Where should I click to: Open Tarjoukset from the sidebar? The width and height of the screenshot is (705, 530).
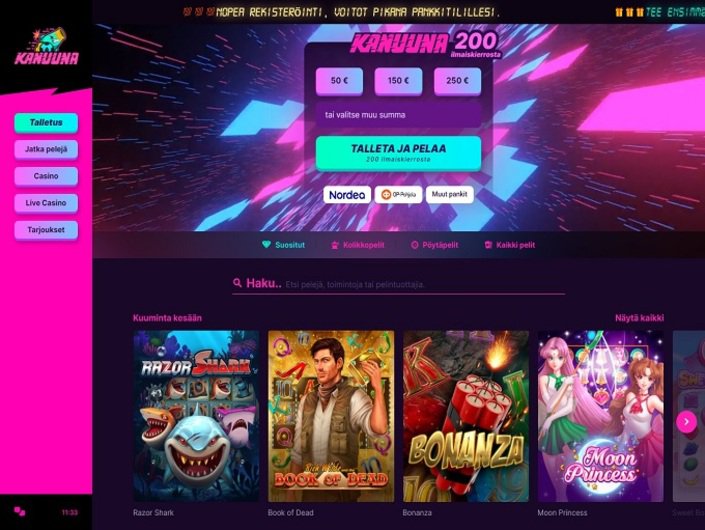coord(46,230)
